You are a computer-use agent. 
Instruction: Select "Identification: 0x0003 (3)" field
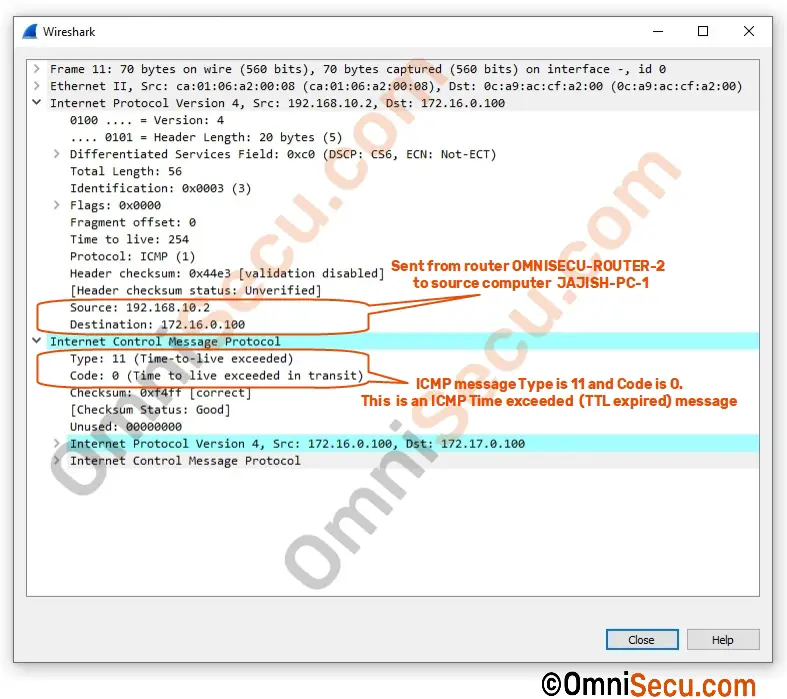(160, 188)
